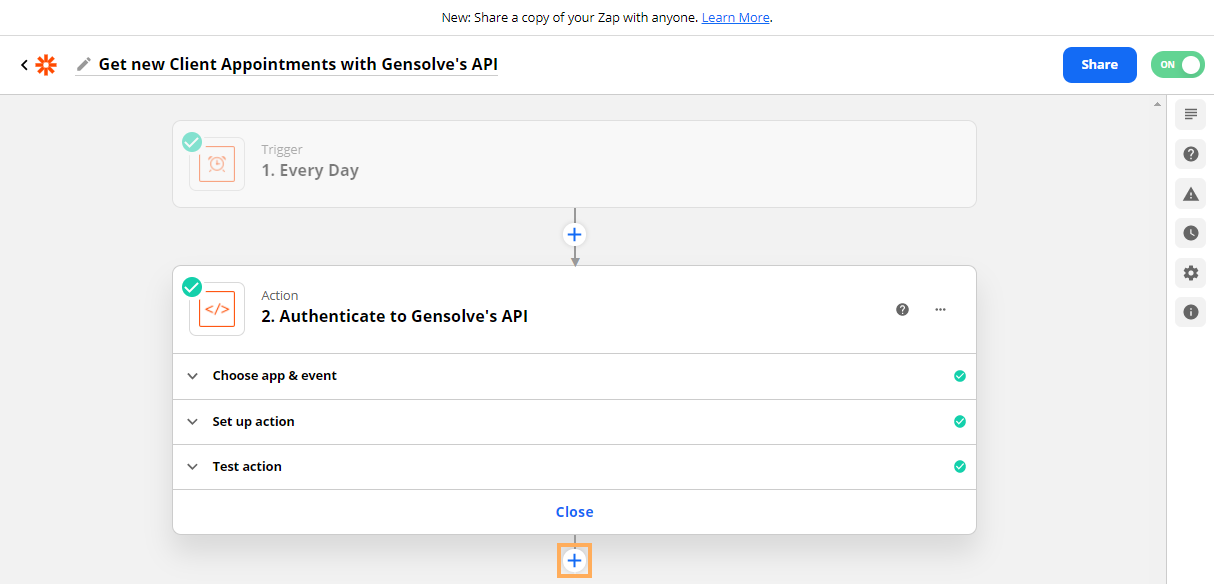The image size is (1214, 584).
Task: Open the Every Day trigger step
Action: [x=574, y=164]
